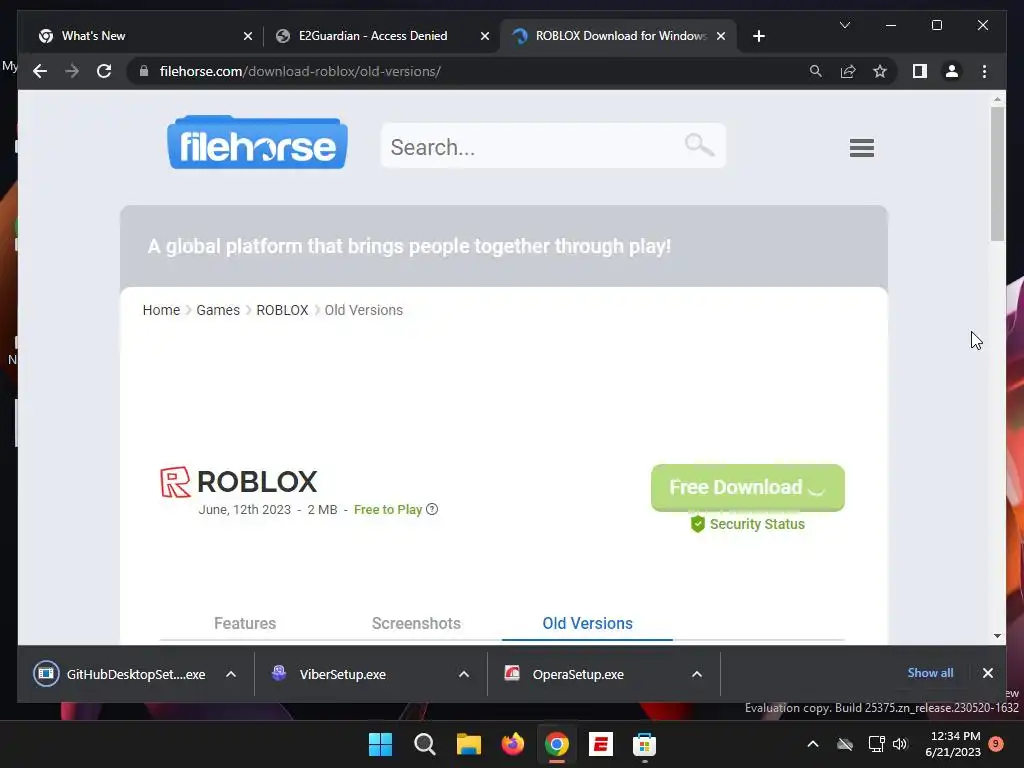Open Microsoft Store from taskbar
This screenshot has width=1024, height=768.
pyautogui.click(x=644, y=744)
